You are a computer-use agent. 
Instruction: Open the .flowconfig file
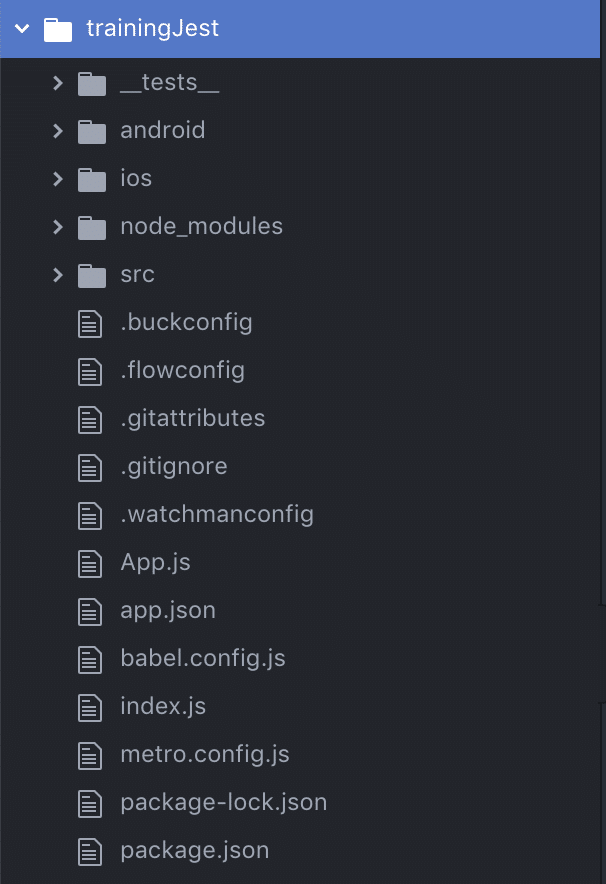(182, 371)
